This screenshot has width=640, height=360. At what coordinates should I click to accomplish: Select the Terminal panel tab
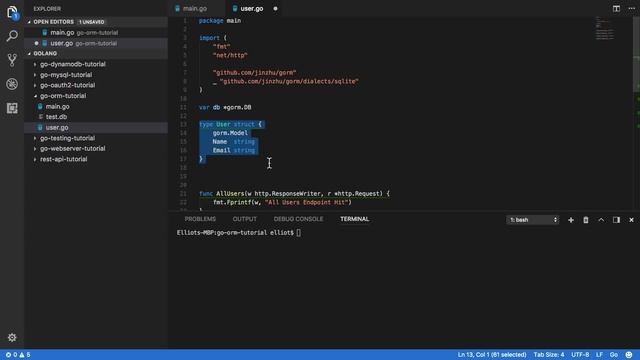click(x=355, y=219)
